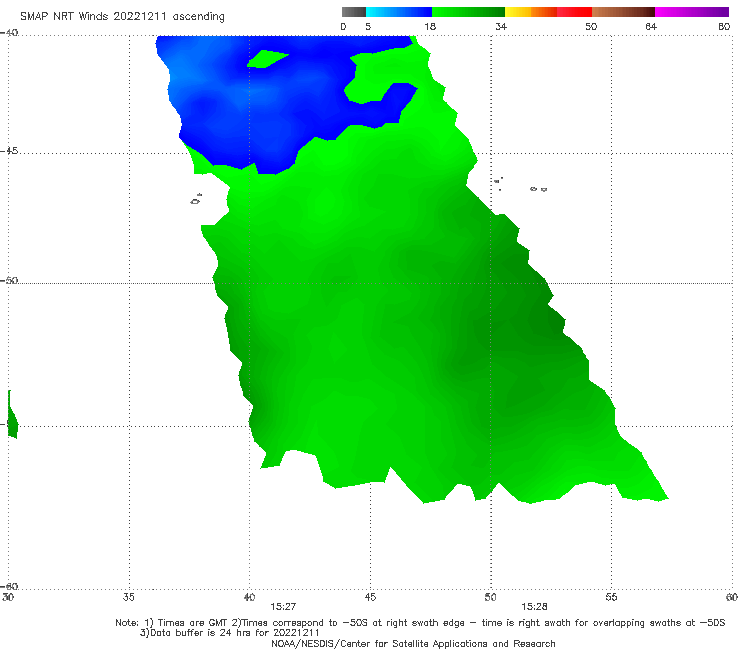Screen dimensions: 740x650
Task: Click the latitude axis label '-60'
Action: pos(9,587)
